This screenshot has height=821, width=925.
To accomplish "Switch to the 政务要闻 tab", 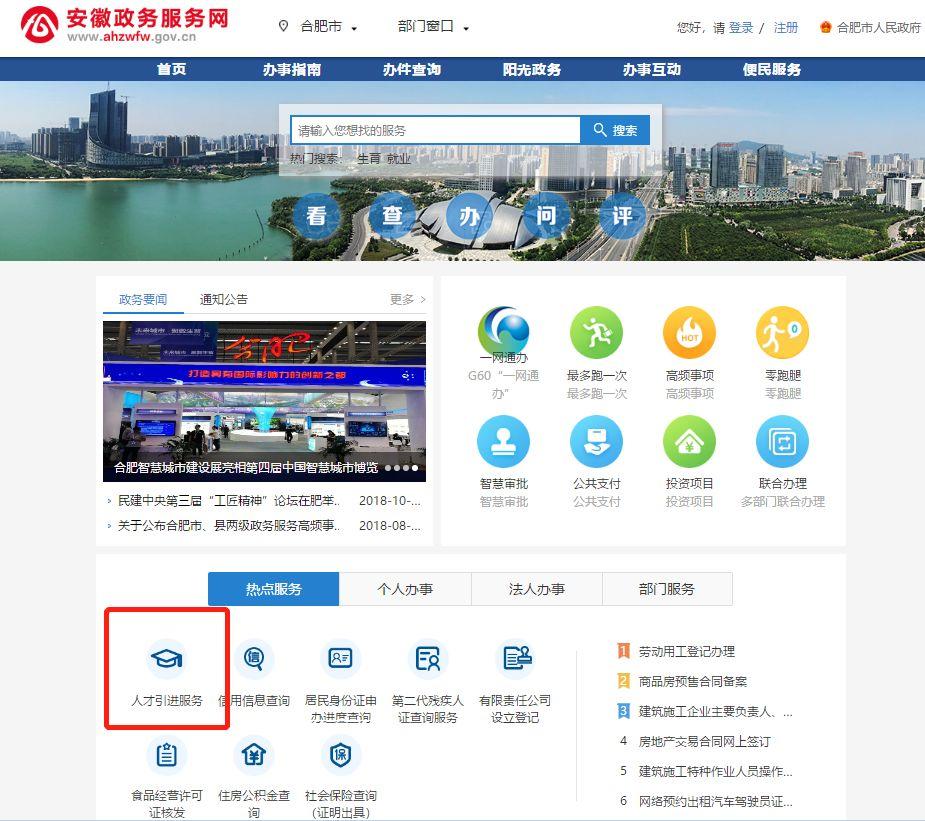I will (143, 300).
